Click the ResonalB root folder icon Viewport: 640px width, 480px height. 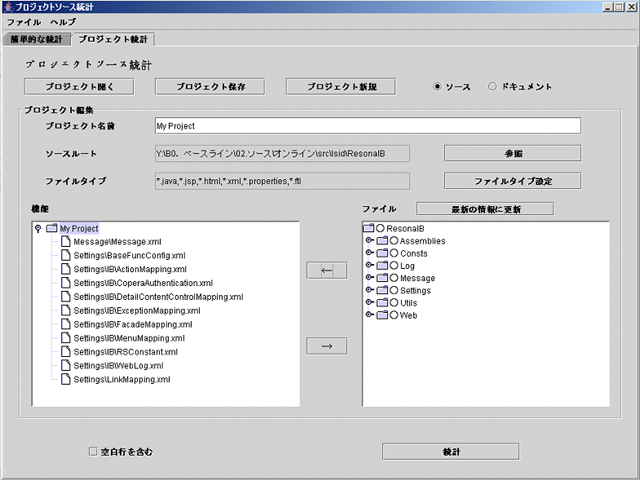click(x=369, y=229)
